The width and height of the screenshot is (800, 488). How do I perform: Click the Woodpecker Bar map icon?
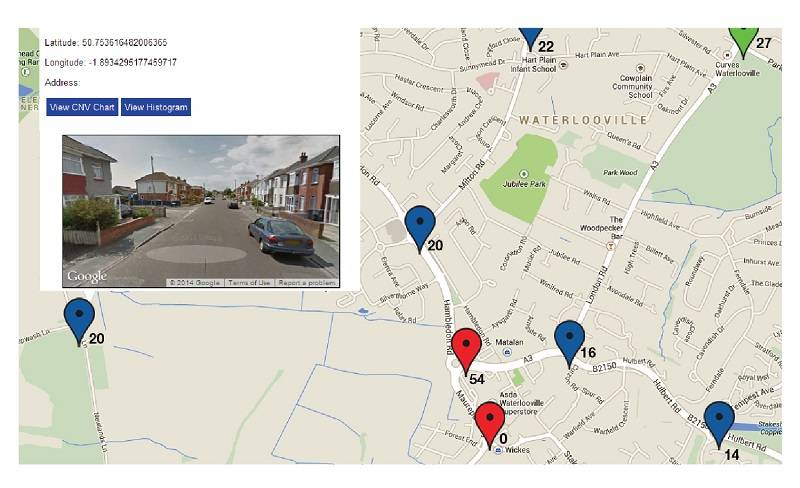(x=609, y=247)
